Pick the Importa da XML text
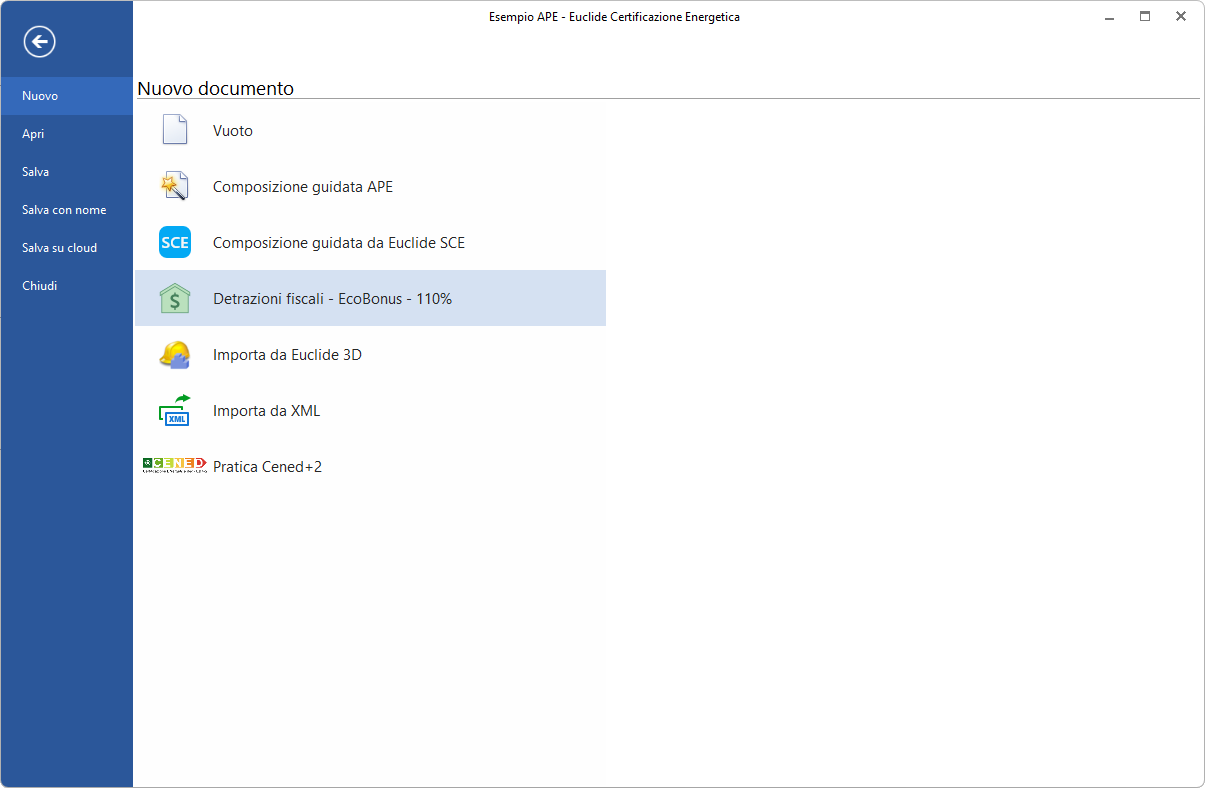 pyautogui.click(x=266, y=411)
